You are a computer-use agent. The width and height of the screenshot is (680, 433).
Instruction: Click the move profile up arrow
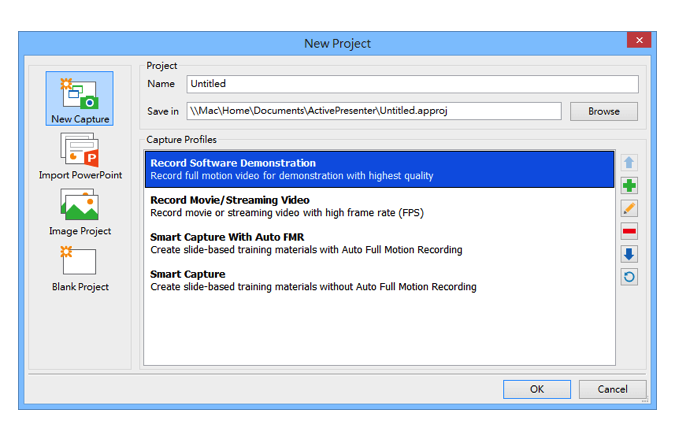629,163
